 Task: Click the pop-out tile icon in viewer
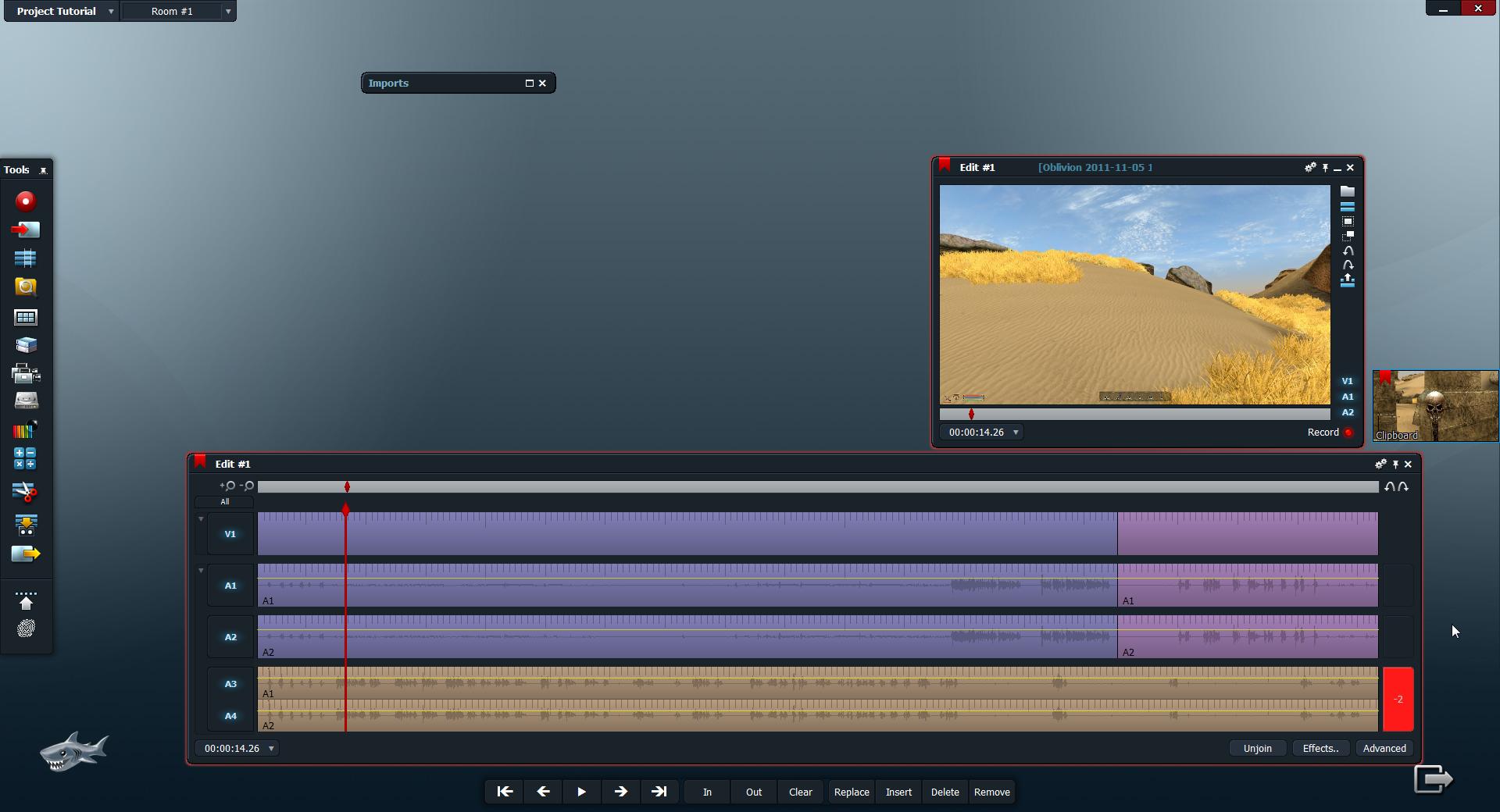coord(1347,236)
